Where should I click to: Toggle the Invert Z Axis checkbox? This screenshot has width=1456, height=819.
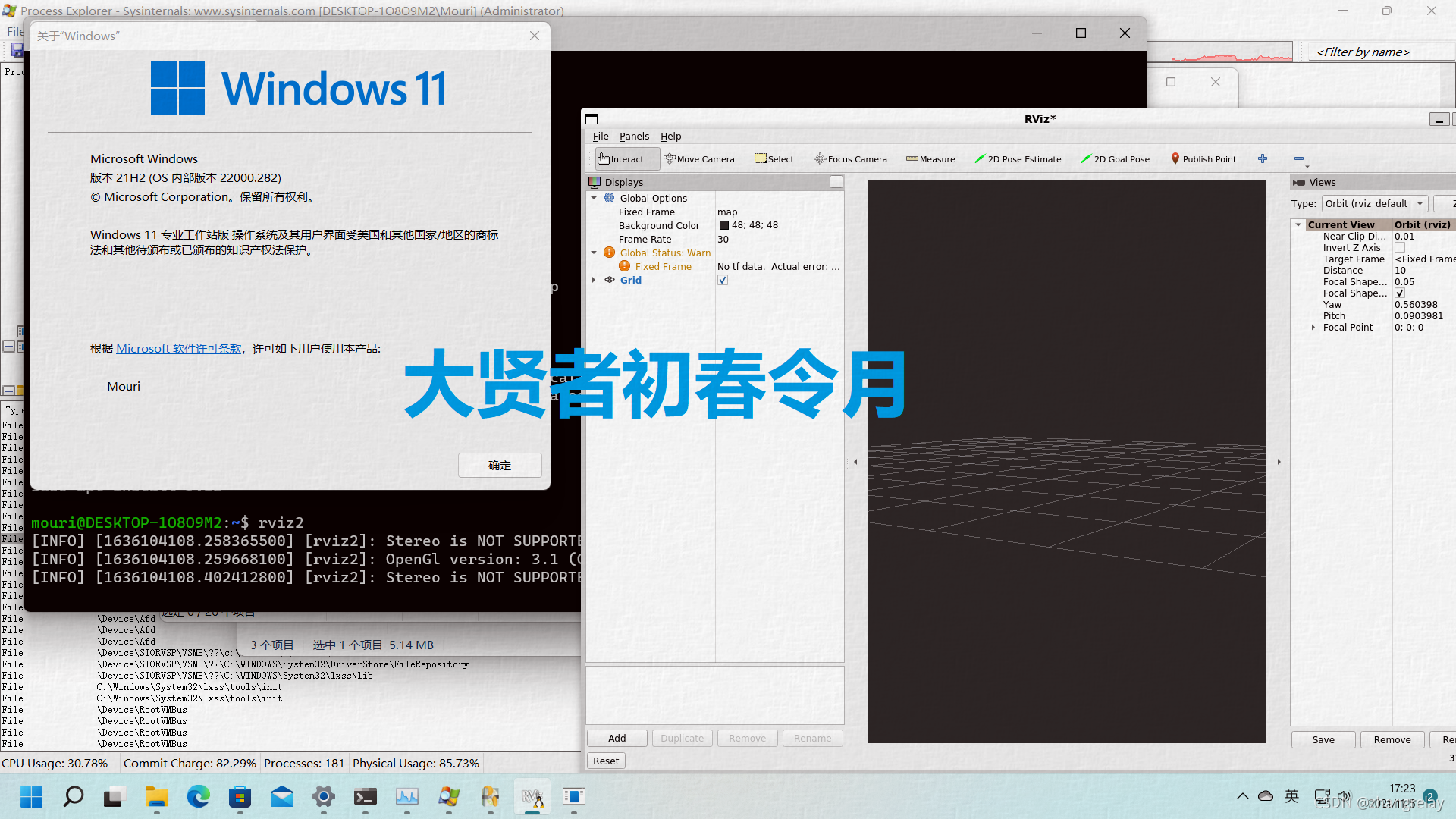coord(1400,247)
